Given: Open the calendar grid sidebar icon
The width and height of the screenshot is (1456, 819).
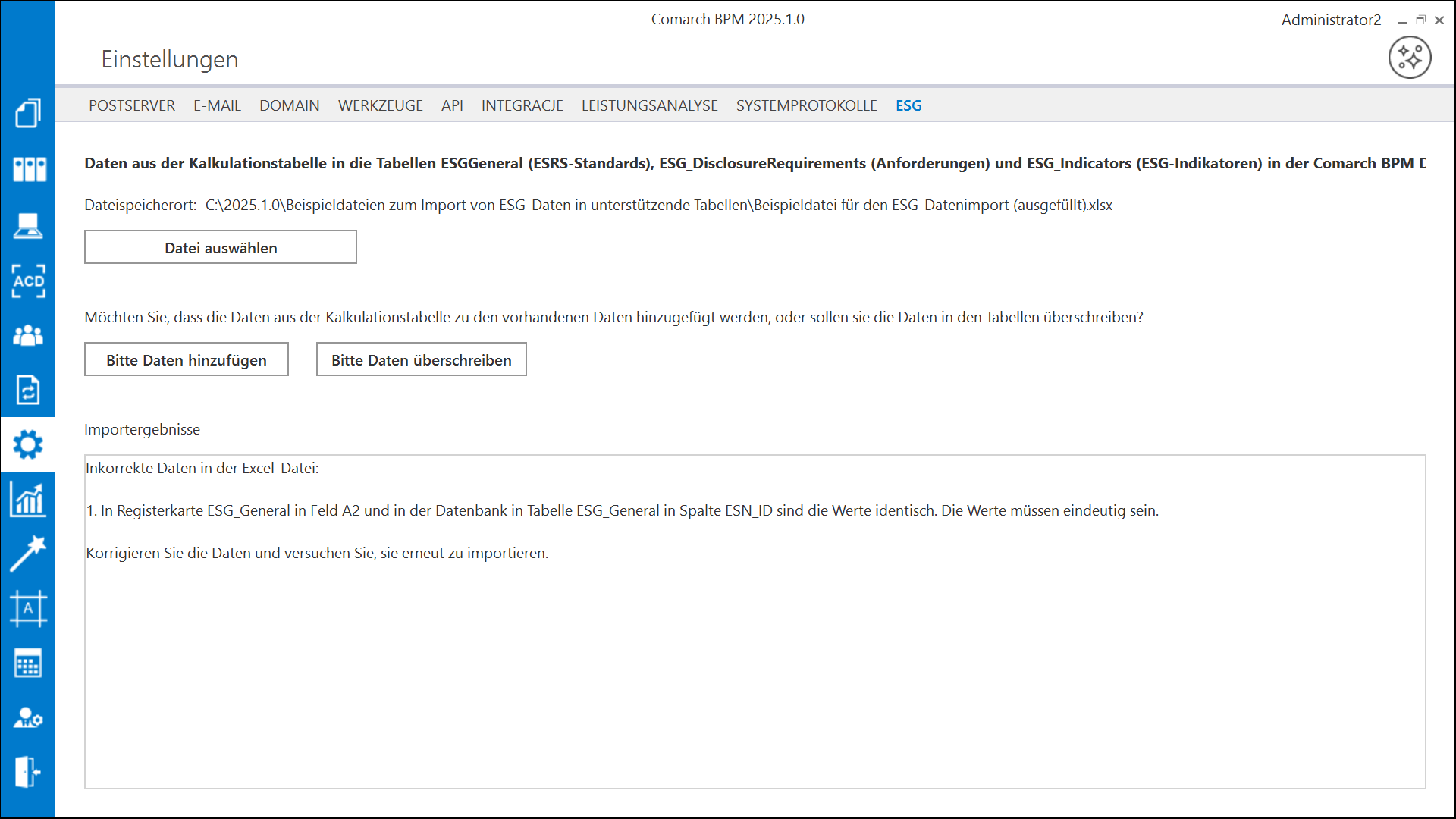Looking at the screenshot, I should point(28,664).
